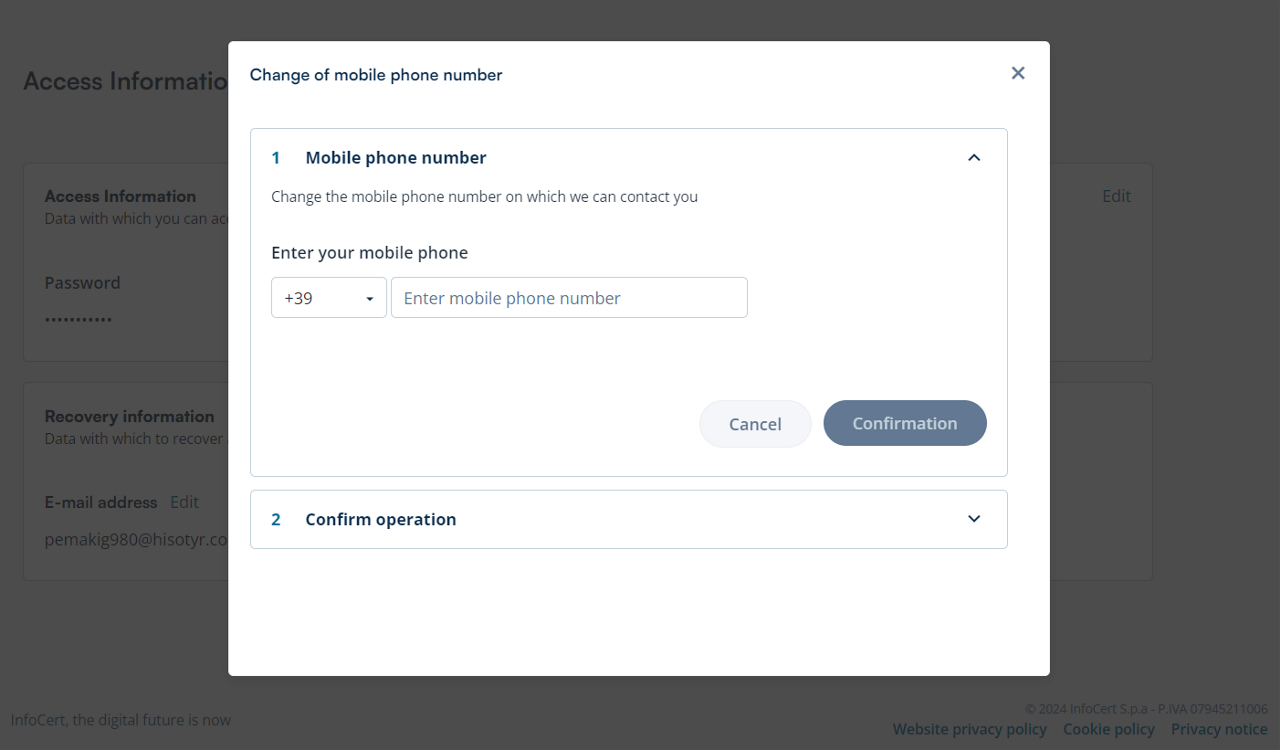
Task: Focus the Enter mobile phone number field
Action: tap(569, 298)
